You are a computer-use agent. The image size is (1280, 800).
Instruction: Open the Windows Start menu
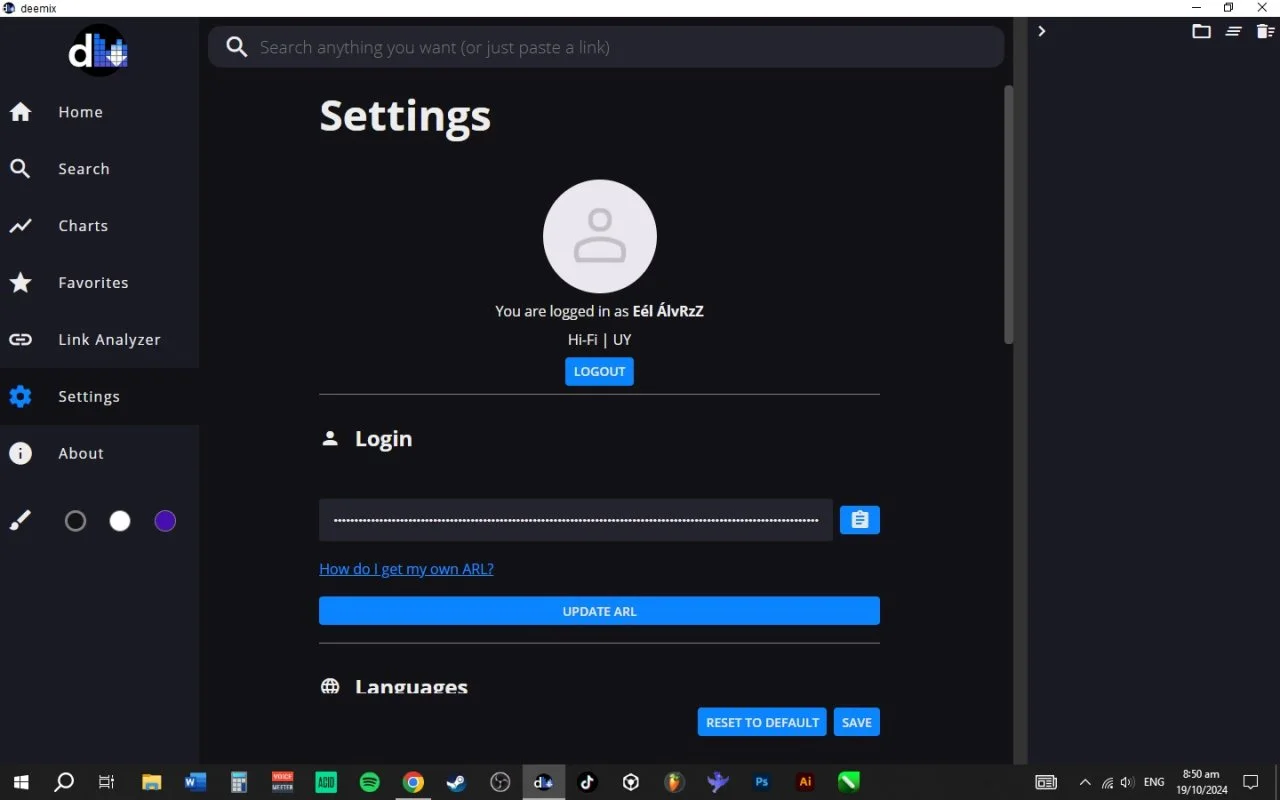tap(20, 782)
